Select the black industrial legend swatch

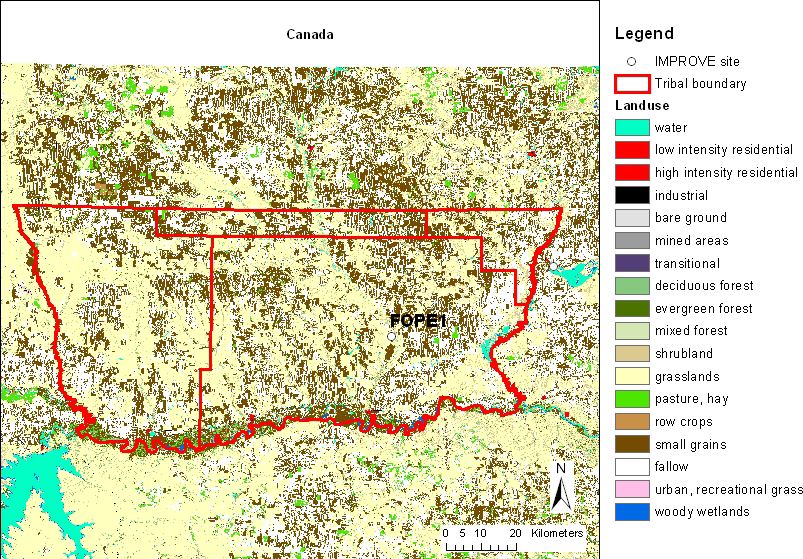pos(632,195)
